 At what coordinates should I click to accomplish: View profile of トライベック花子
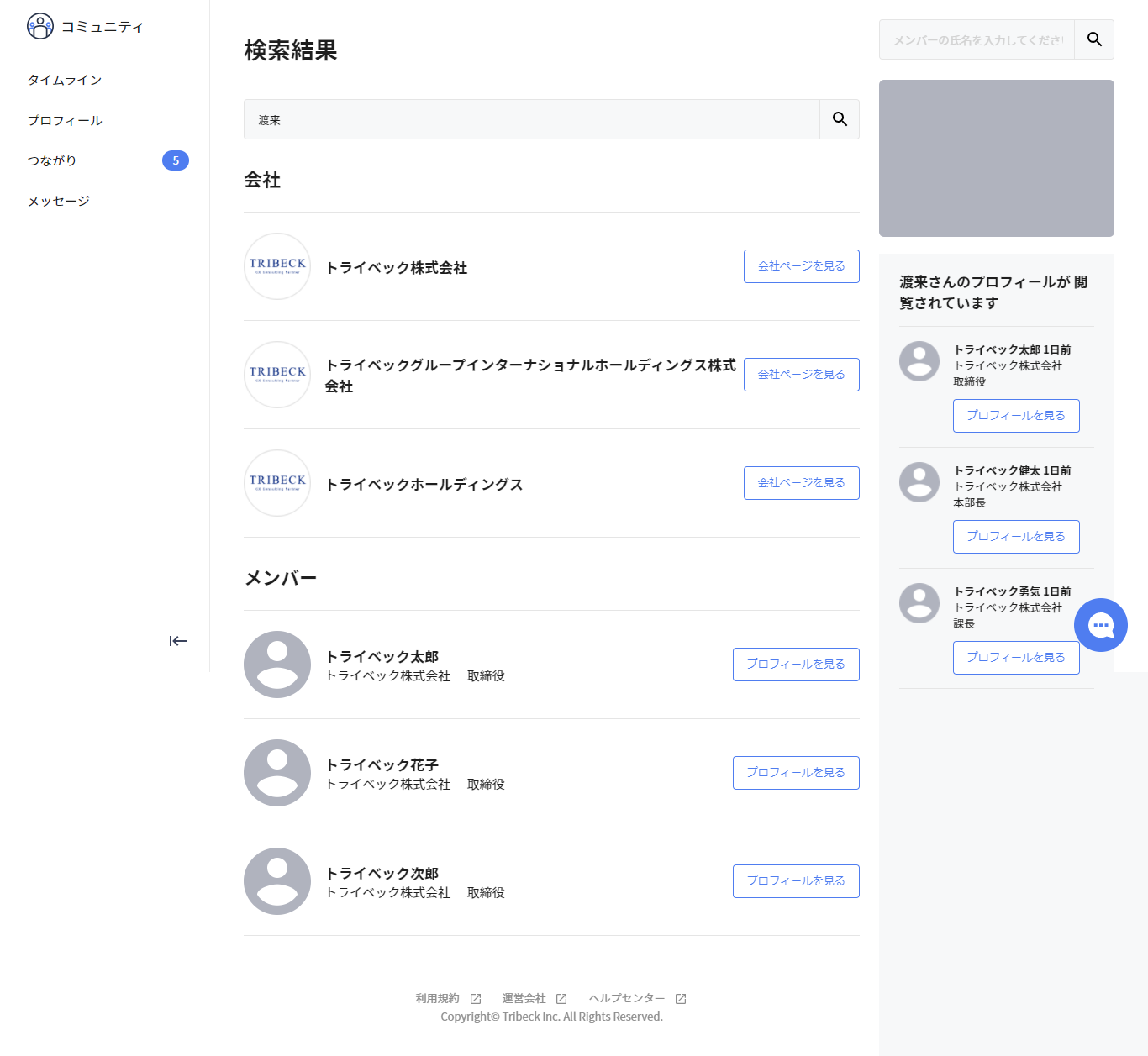796,773
